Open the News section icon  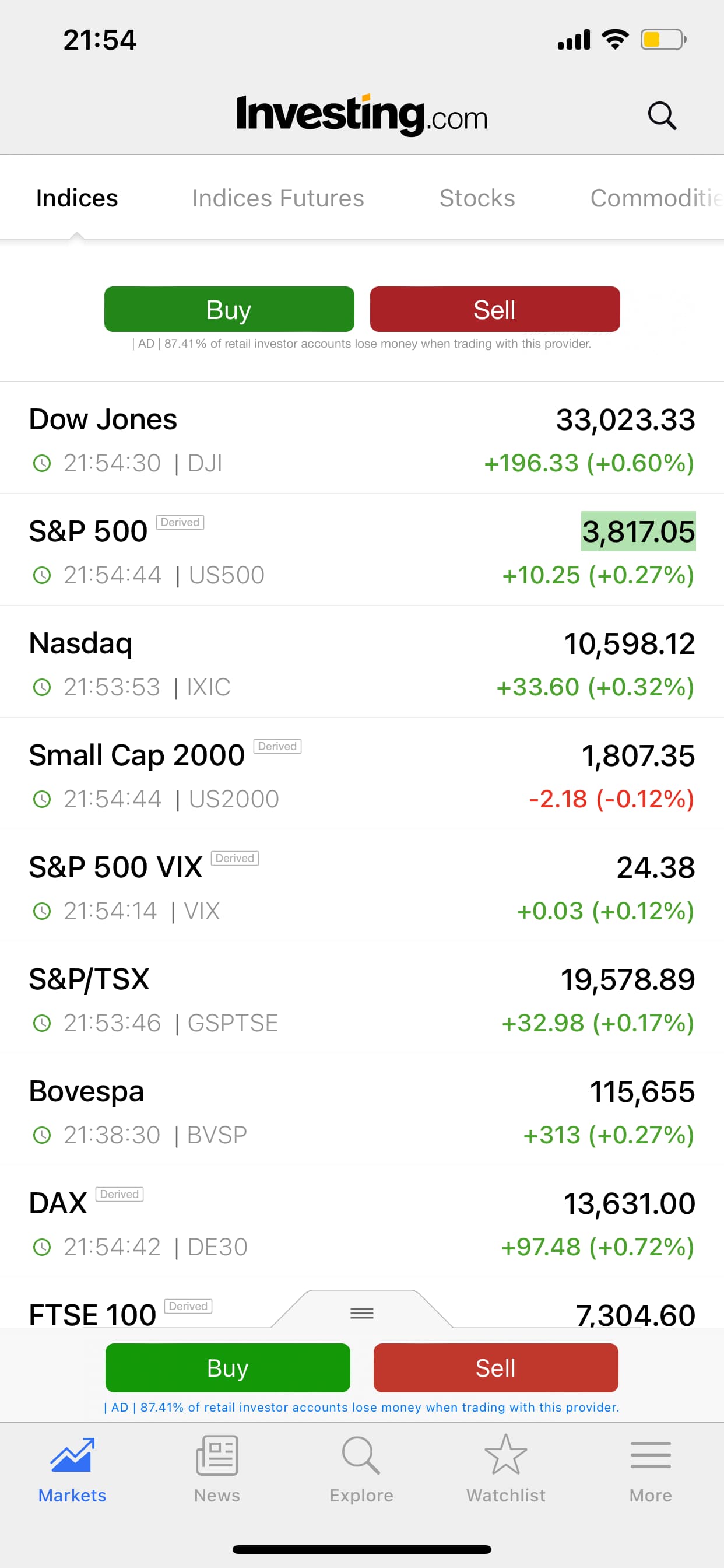(x=217, y=1455)
